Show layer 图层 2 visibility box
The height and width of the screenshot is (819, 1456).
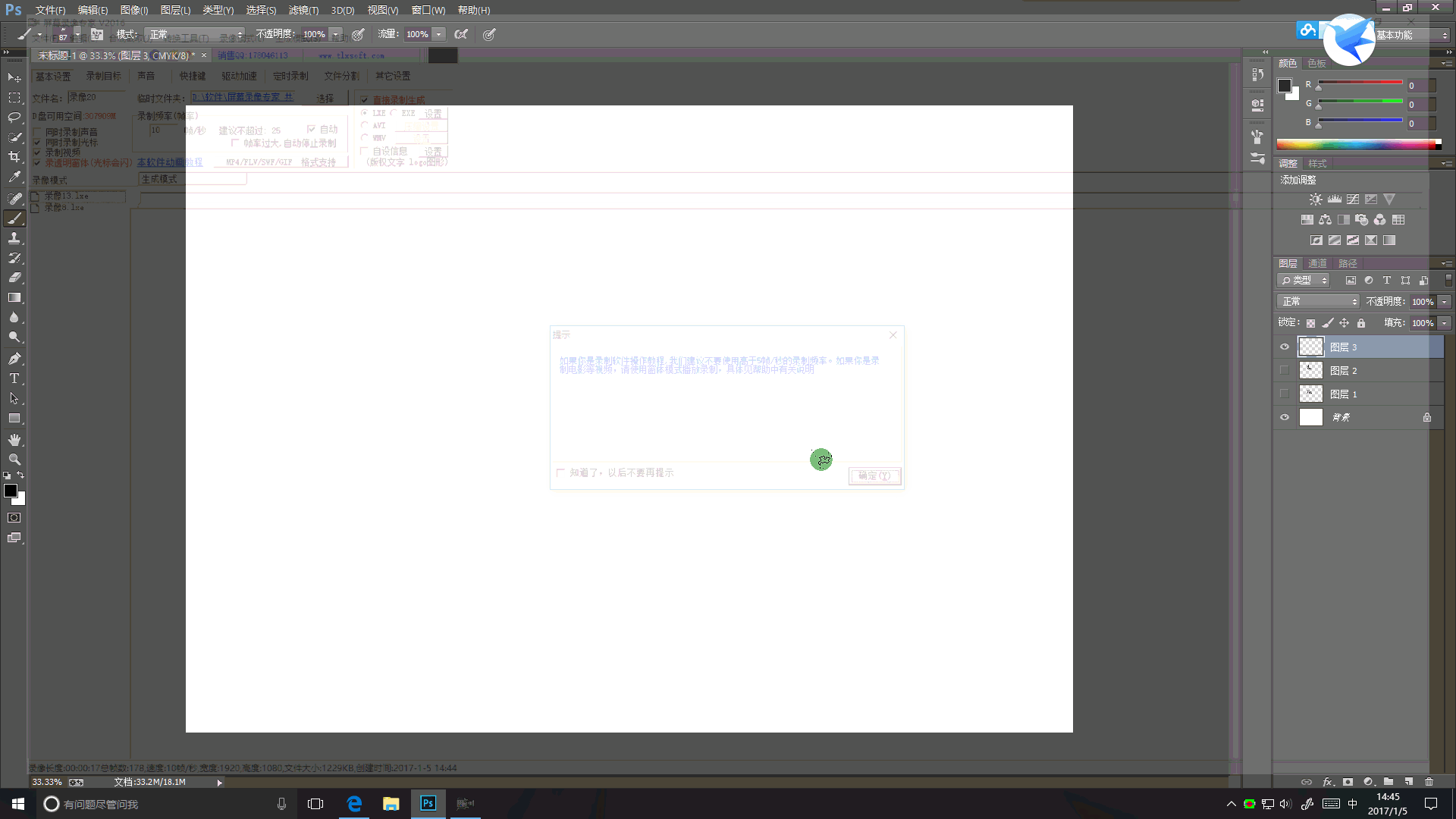pyautogui.click(x=1285, y=371)
